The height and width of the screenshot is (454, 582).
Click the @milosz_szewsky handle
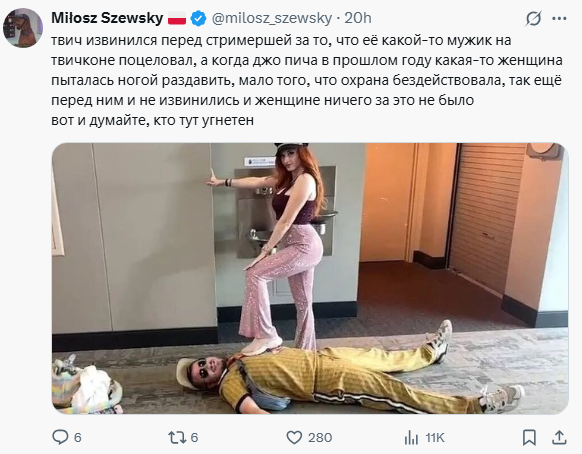[x=272, y=18]
